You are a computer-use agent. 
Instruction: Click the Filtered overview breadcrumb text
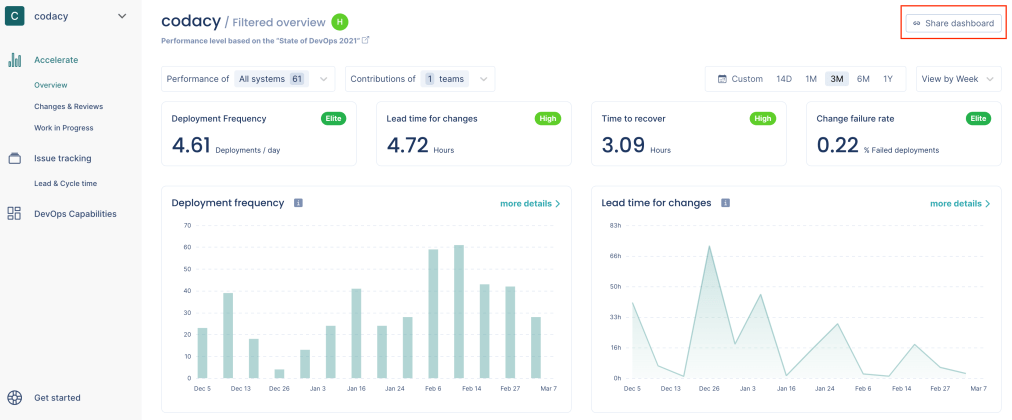(279, 23)
